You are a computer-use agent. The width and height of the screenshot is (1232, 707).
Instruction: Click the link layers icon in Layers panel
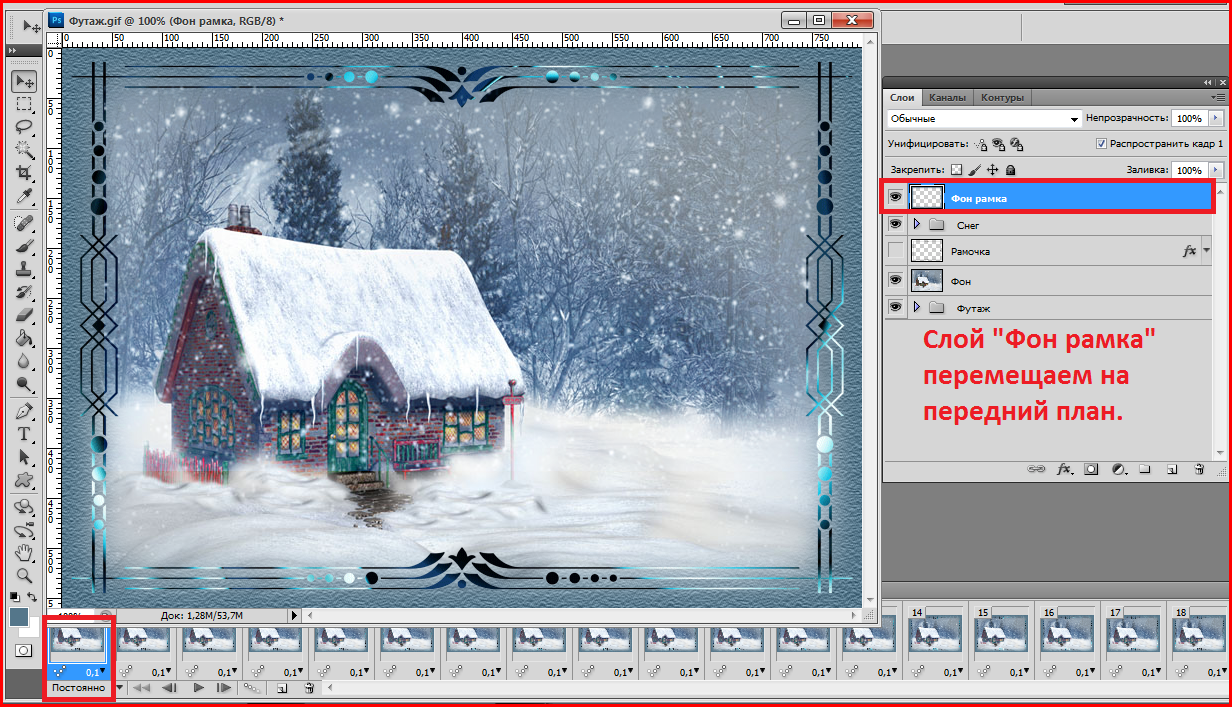point(1038,468)
